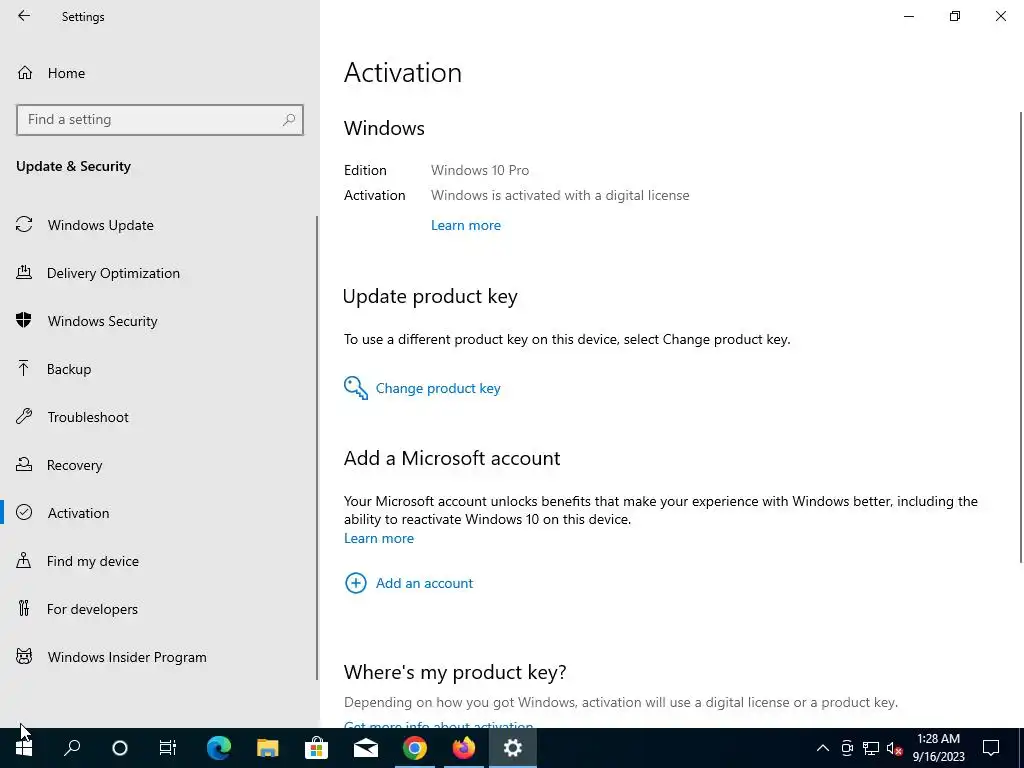Open Mail app from taskbar
The height and width of the screenshot is (768, 1024).
366,748
